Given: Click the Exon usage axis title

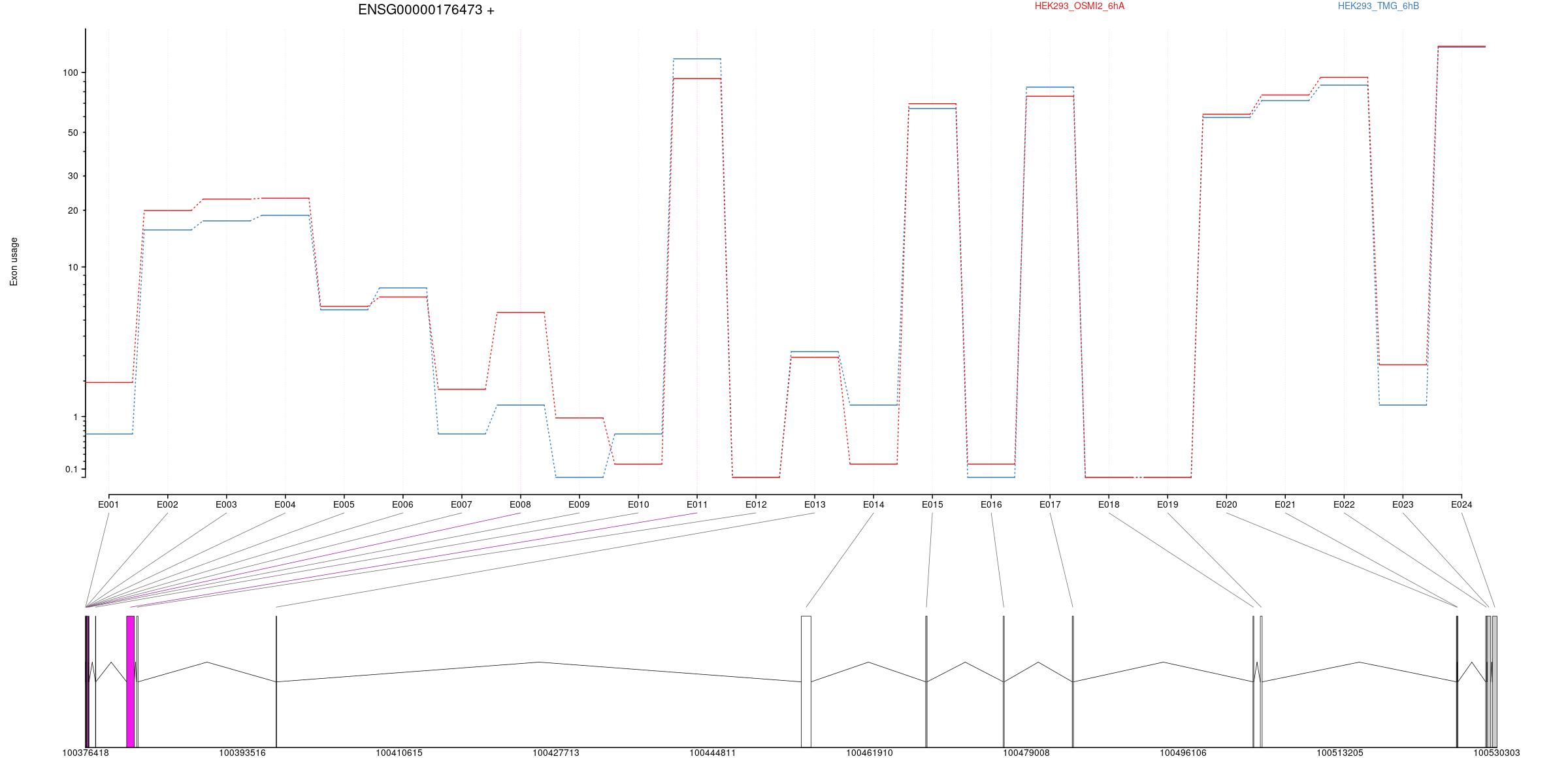Looking at the screenshot, I should [14, 261].
